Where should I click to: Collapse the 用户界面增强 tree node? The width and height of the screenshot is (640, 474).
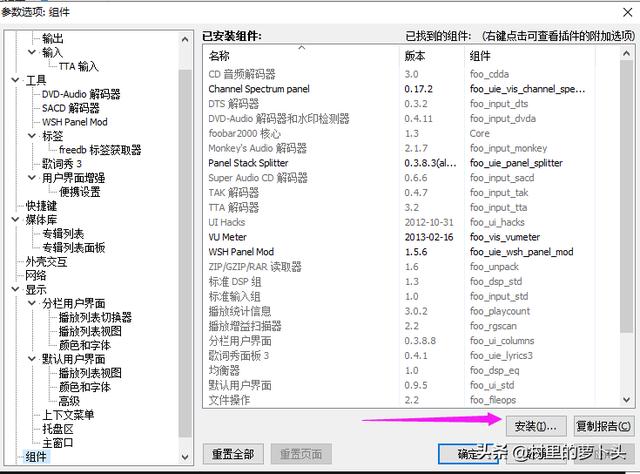point(32,178)
